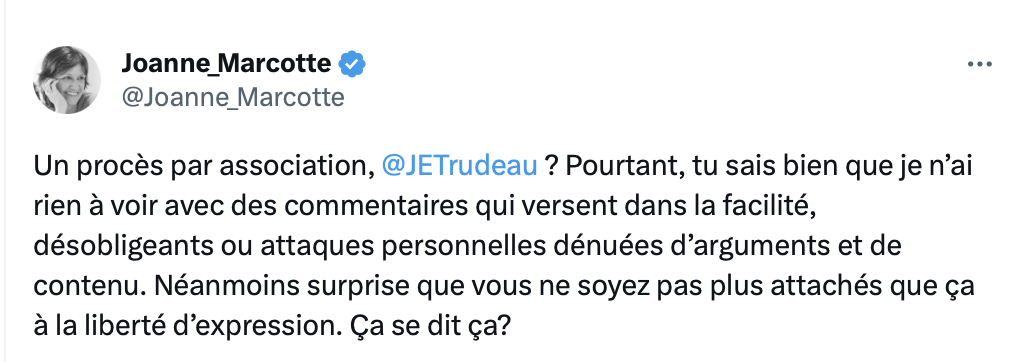This screenshot has height=362, width=1020.
Task: Click the bold Joanne_Marcotte display name
Action: pyautogui.click(x=226, y=63)
